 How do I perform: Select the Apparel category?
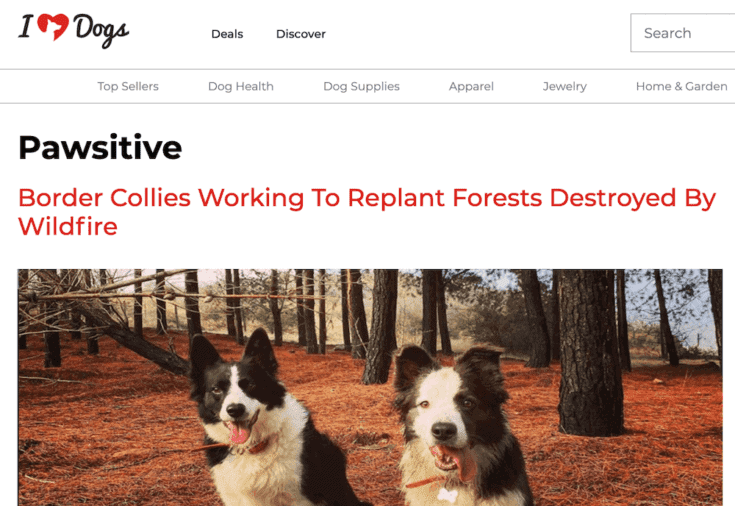tap(471, 86)
